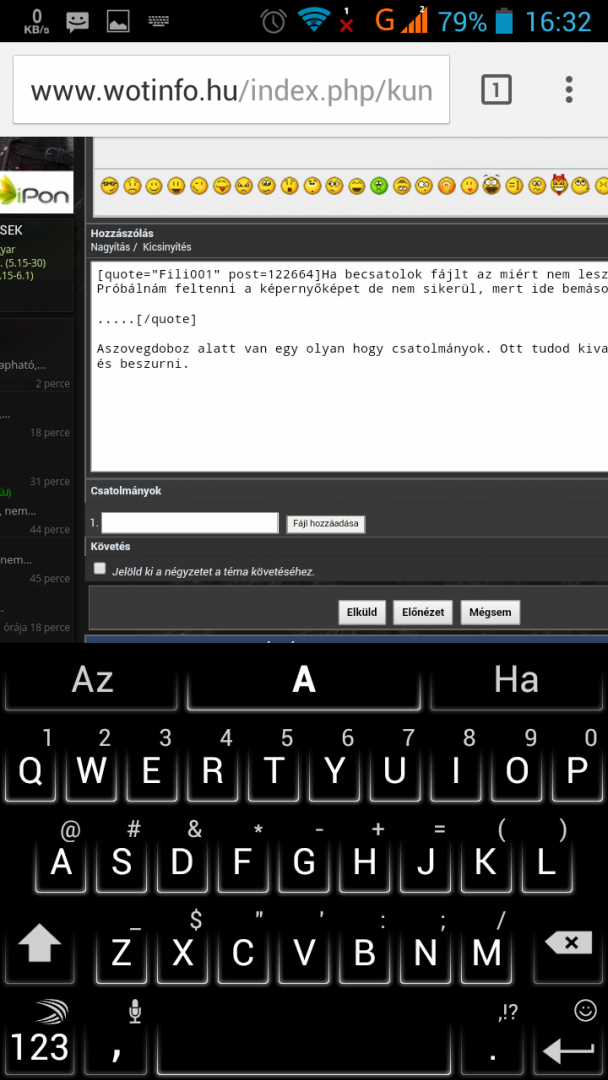Click the Fájl hozzáadása button
The image size is (608, 1080).
[326, 524]
